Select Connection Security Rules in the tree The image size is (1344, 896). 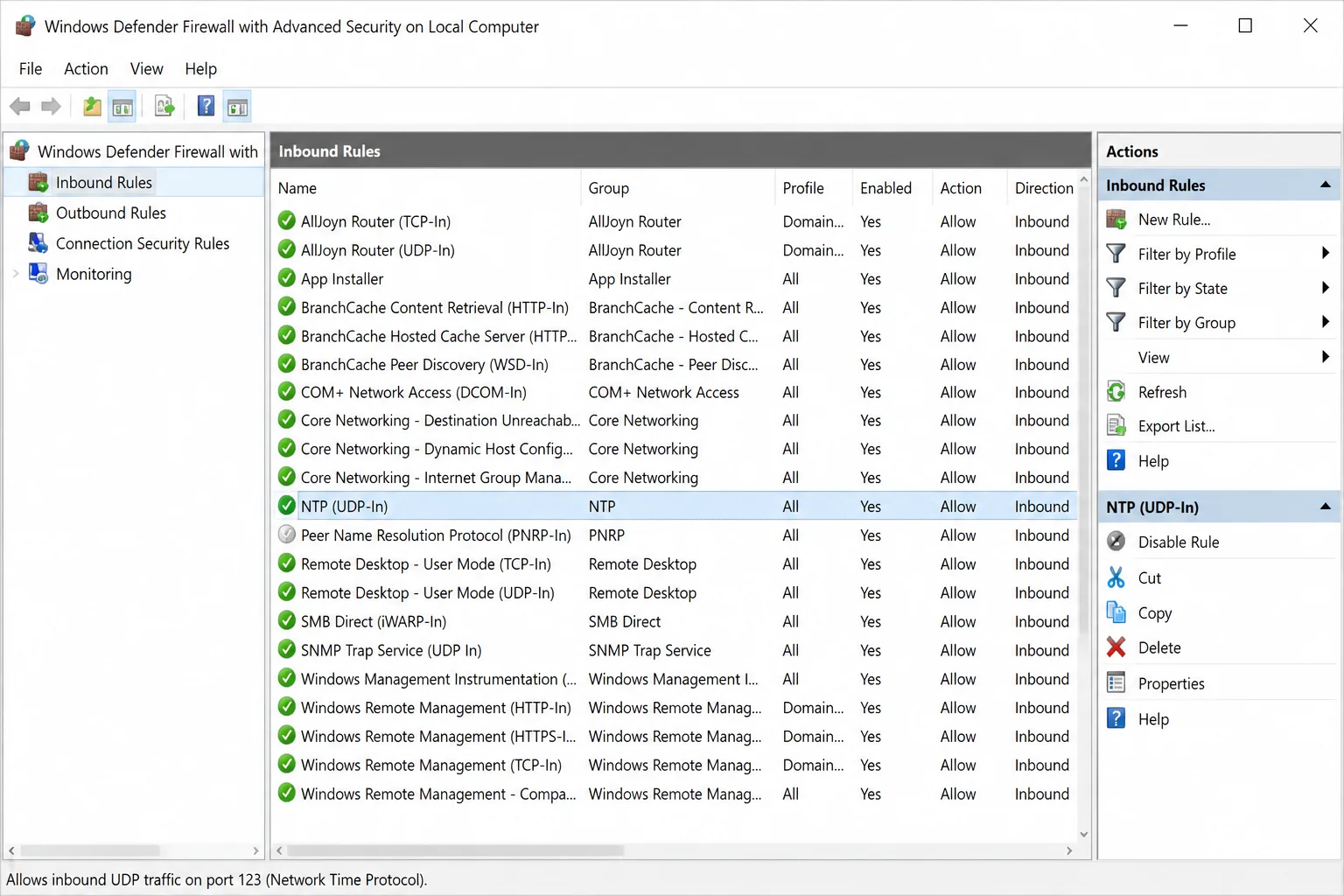[x=142, y=243]
